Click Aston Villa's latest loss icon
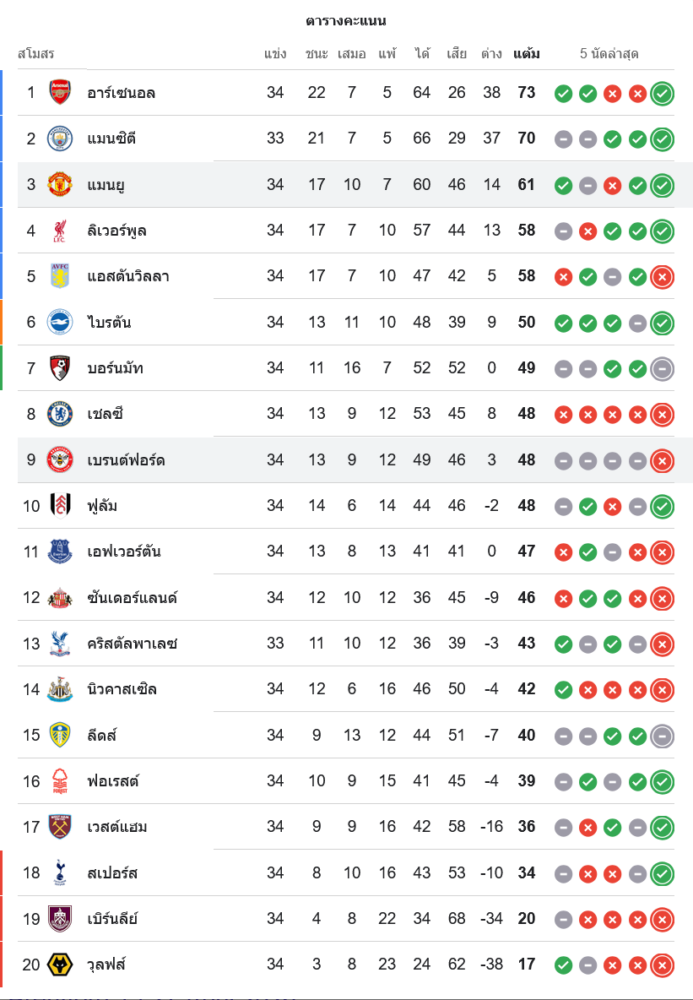The height and width of the screenshot is (1000, 693). coord(661,277)
